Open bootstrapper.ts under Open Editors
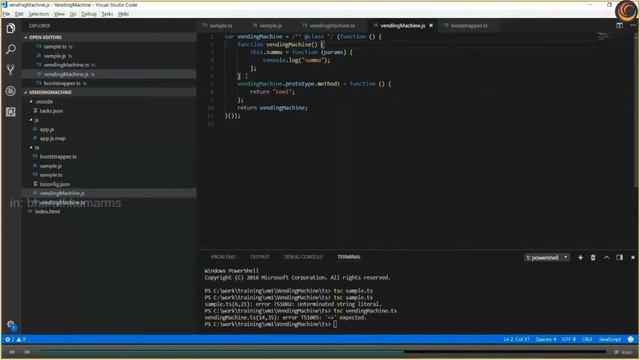Screen dimensions: 640x360 coord(62,83)
